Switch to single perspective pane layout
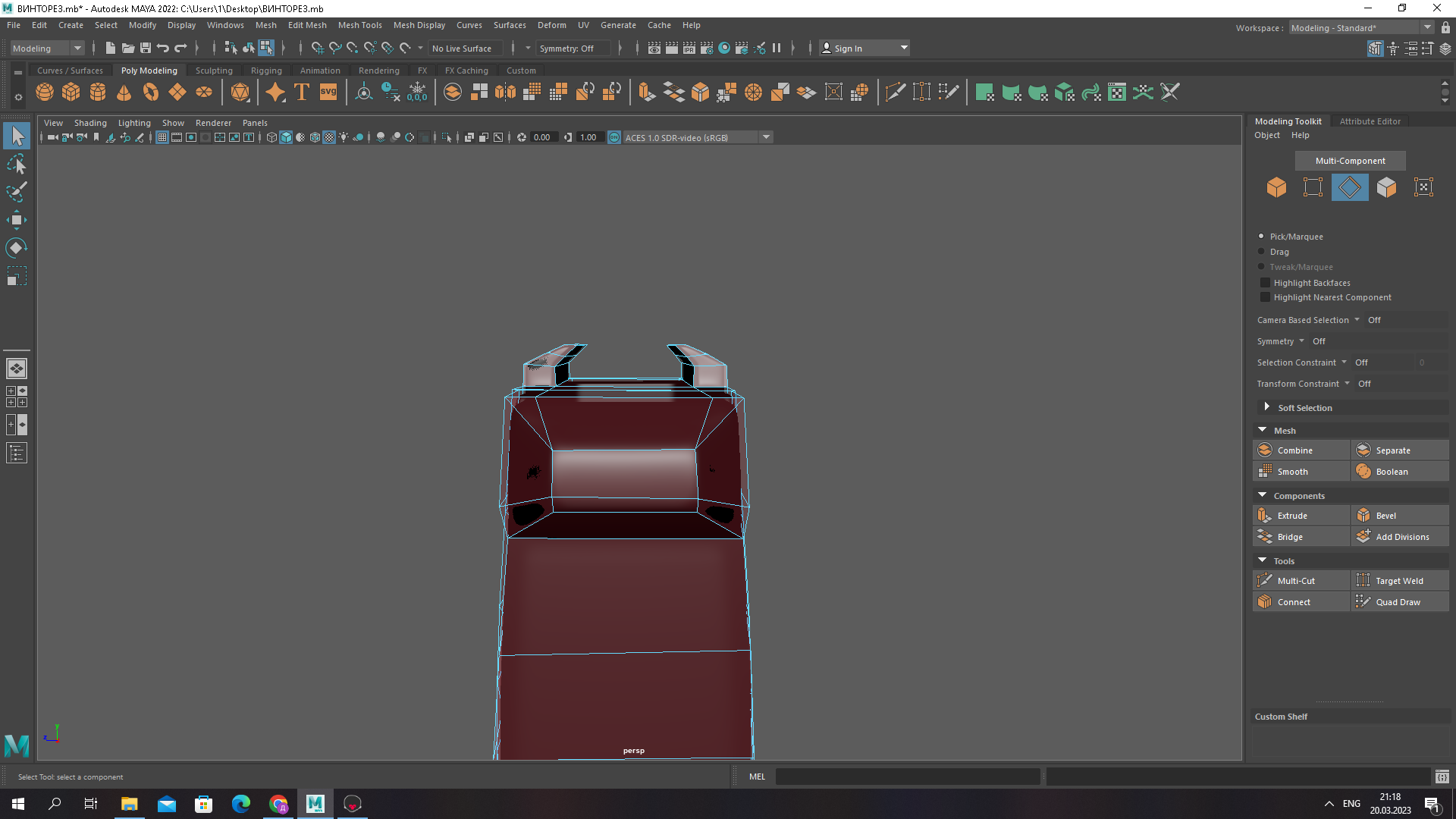This screenshot has width=1456, height=819. (17, 369)
